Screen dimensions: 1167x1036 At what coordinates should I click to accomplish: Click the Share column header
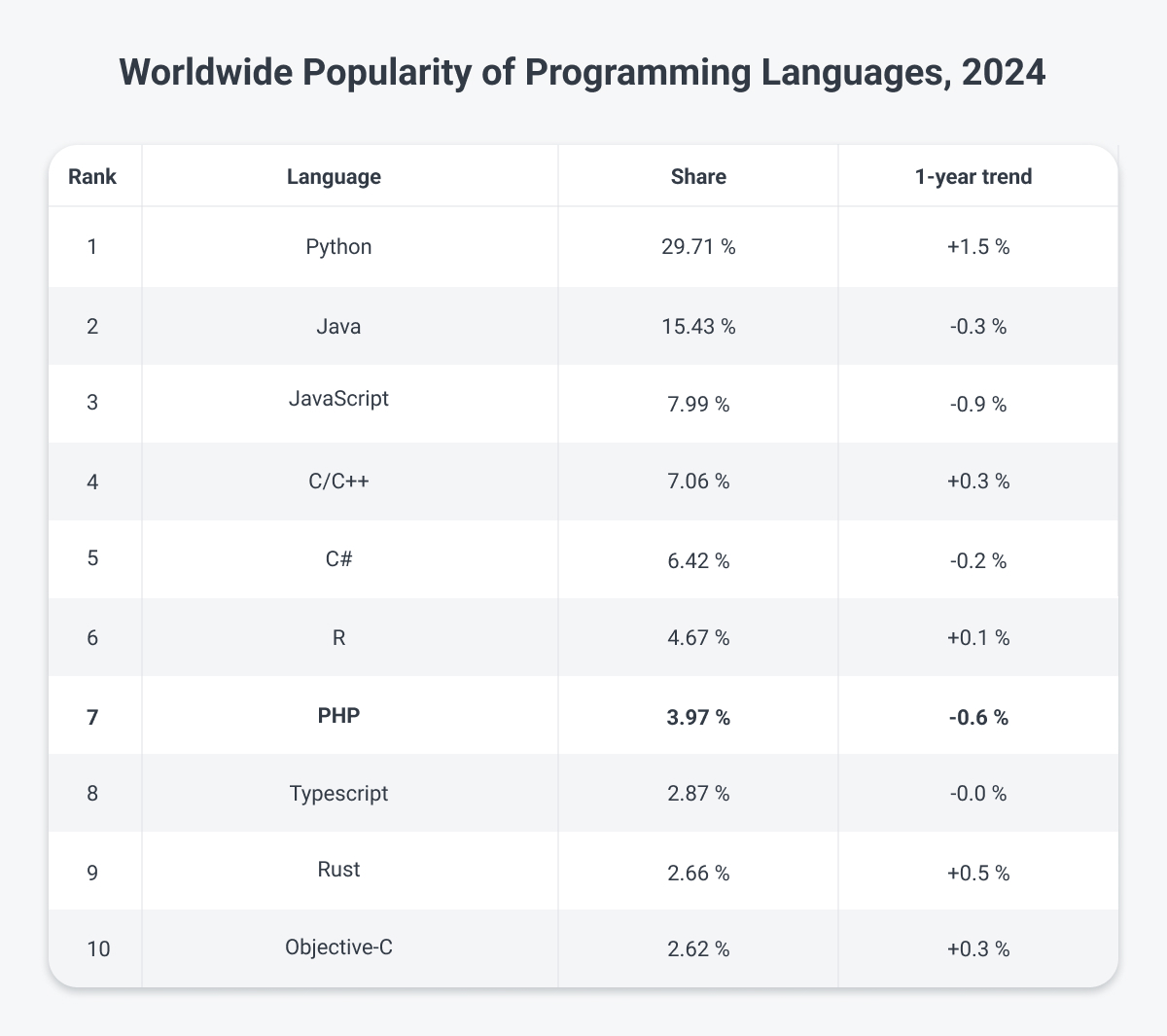tap(697, 176)
